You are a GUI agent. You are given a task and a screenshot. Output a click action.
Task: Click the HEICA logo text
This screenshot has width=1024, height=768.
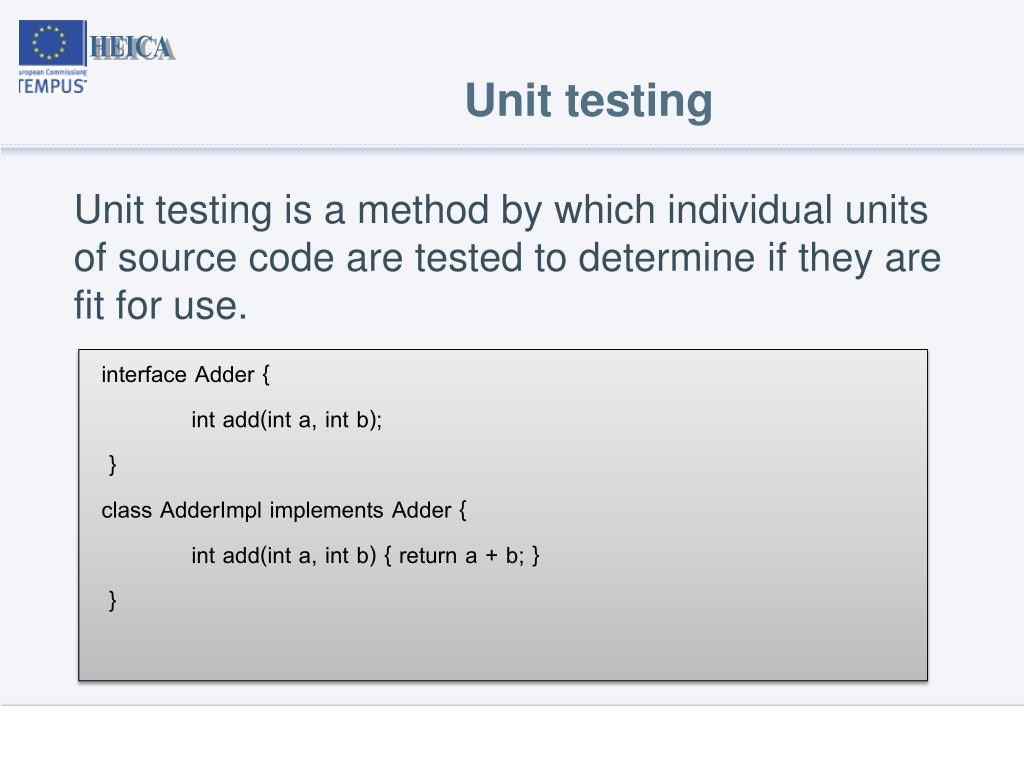[133, 48]
